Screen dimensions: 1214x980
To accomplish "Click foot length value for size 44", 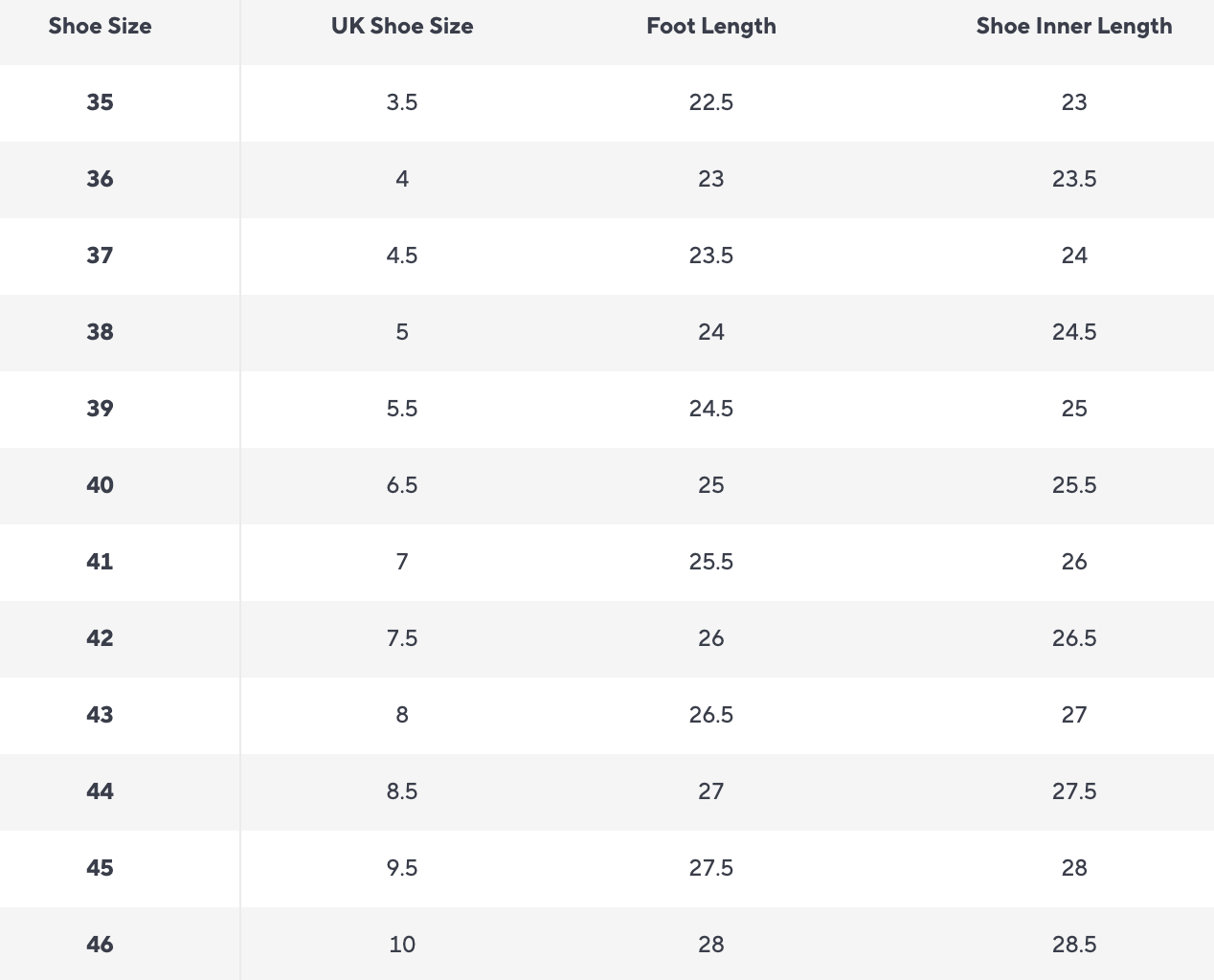I will pos(711,791).
